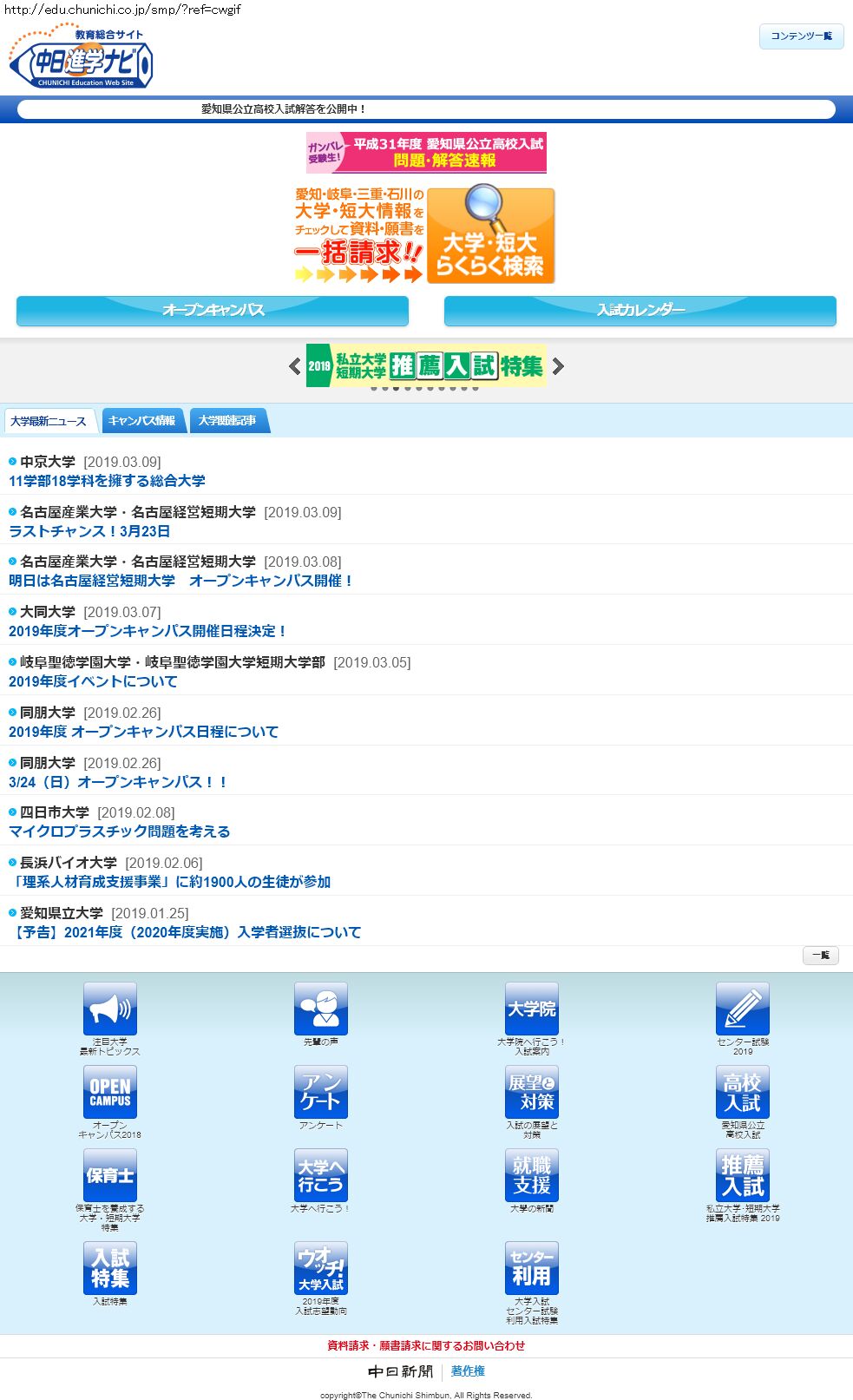Click the 中日進学ナビ site logo
The width and height of the screenshot is (853, 1400).
pos(81,57)
